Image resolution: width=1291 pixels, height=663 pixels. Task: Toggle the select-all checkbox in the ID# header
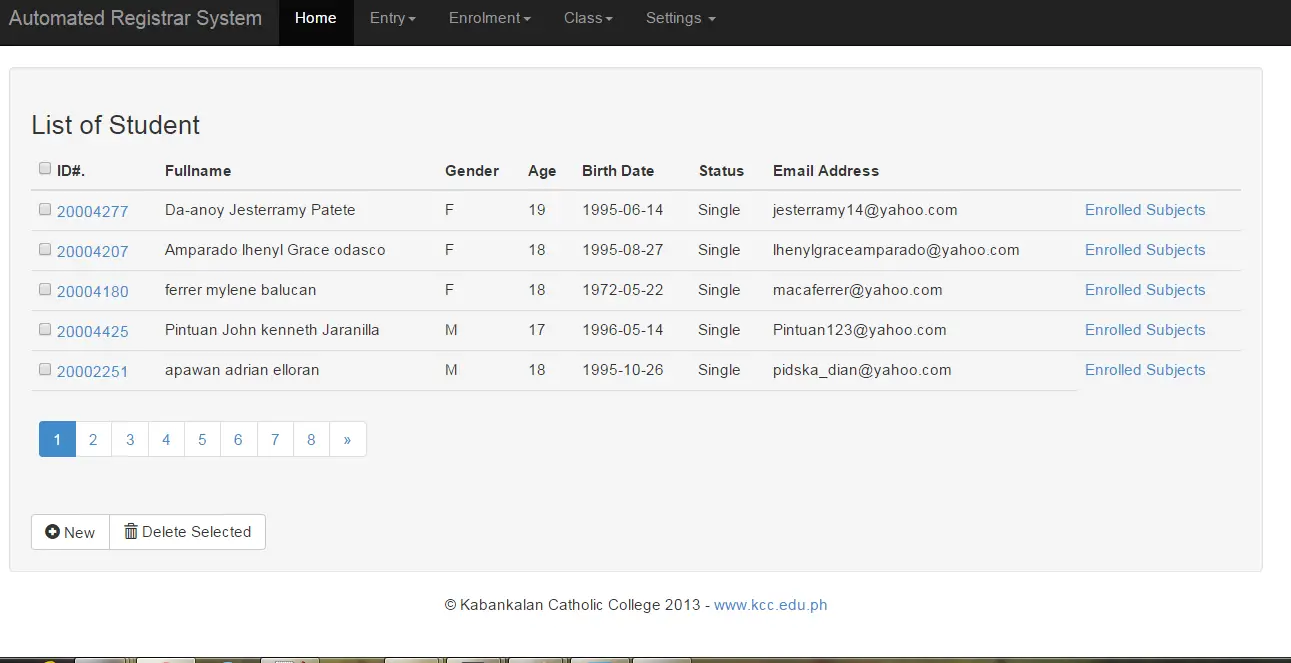coord(44,168)
